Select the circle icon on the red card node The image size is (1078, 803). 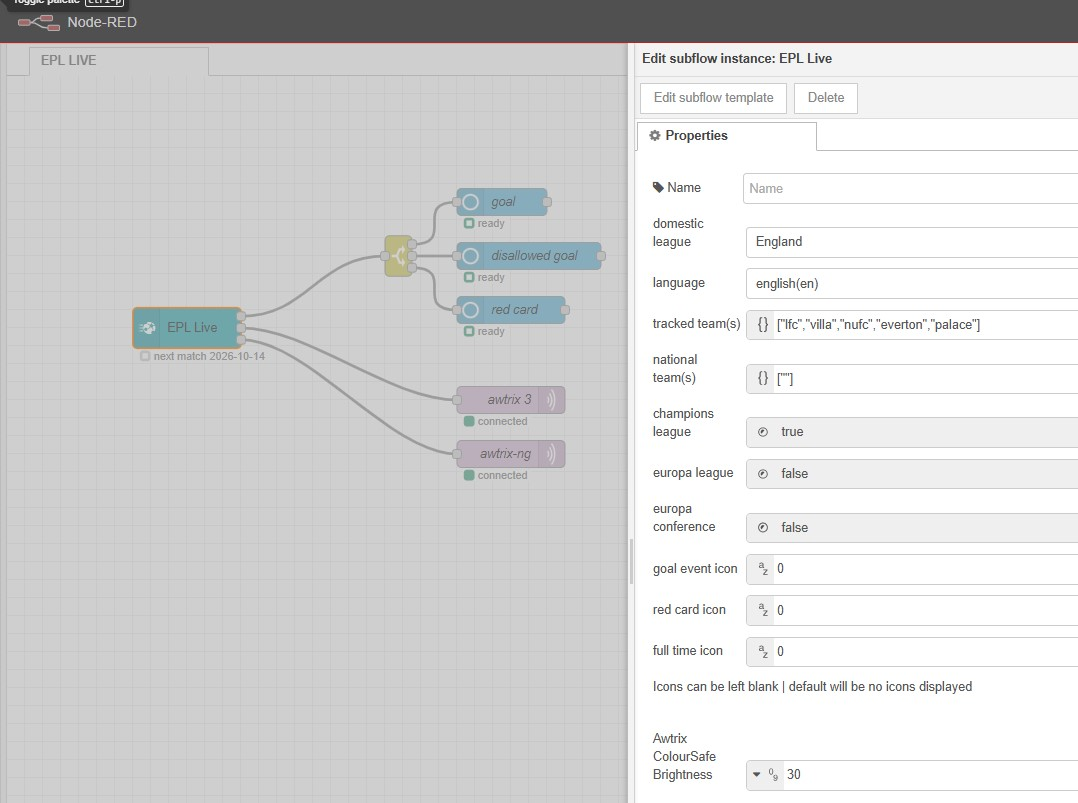tap(470, 310)
